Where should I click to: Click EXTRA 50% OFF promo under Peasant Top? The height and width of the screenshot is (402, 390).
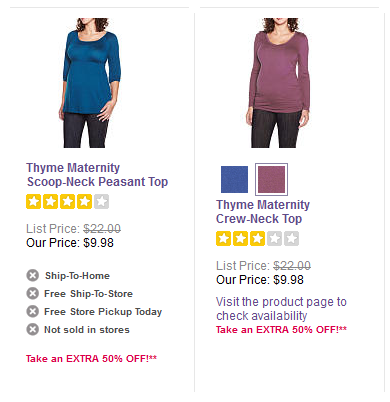tap(91, 359)
